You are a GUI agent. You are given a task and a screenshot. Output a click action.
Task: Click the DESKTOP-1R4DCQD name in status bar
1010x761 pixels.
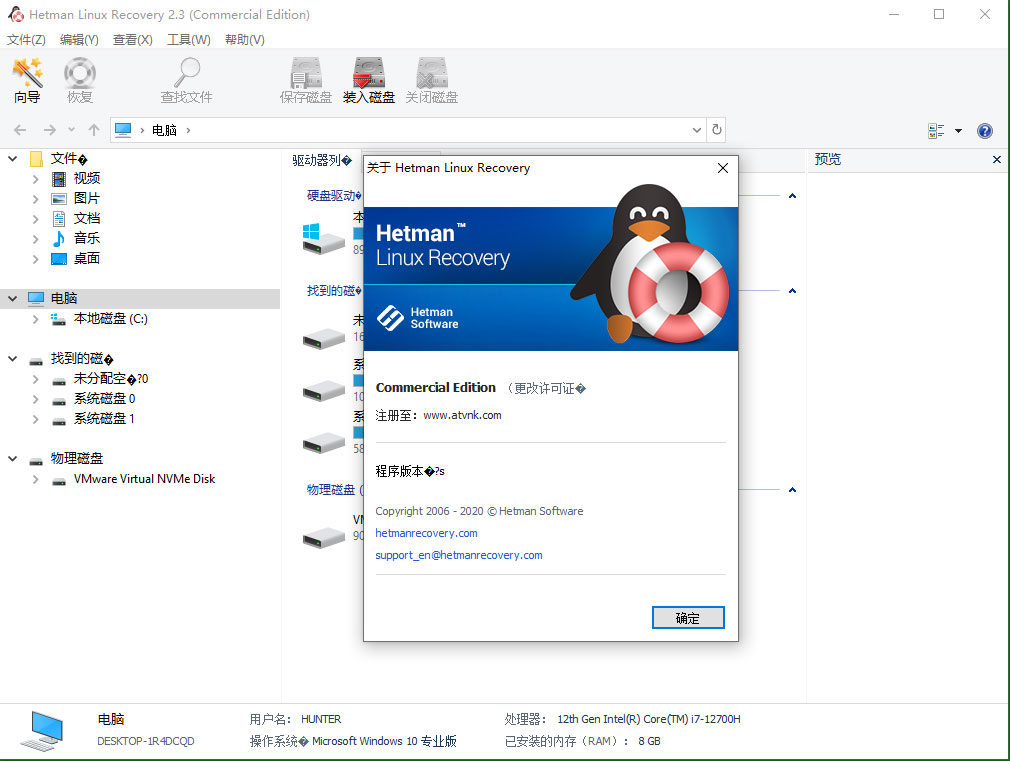coord(146,742)
